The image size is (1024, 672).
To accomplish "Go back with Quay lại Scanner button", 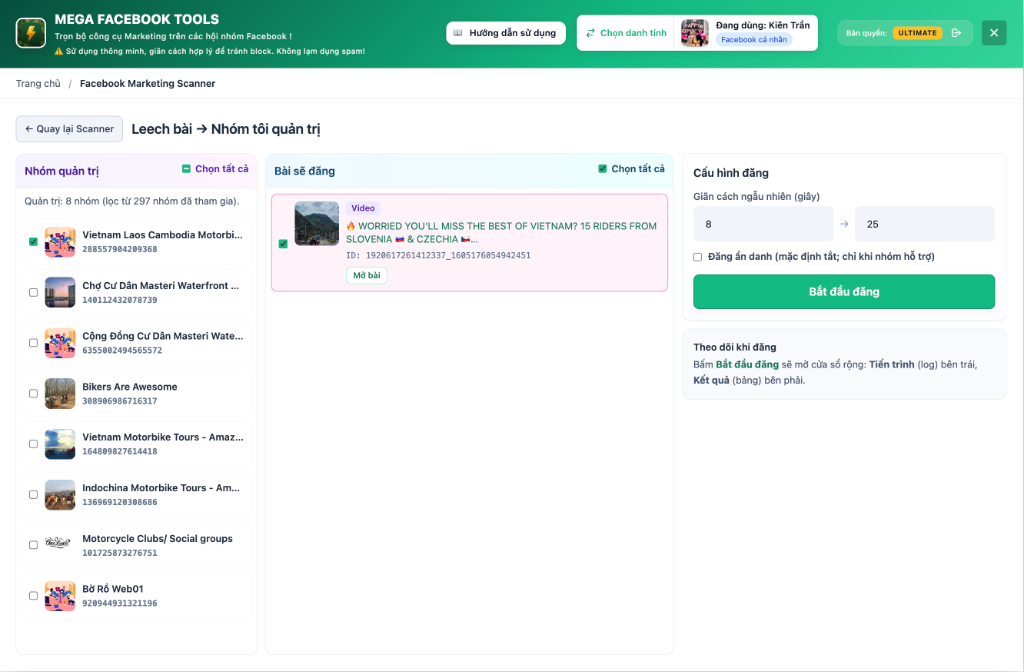I will point(69,129).
